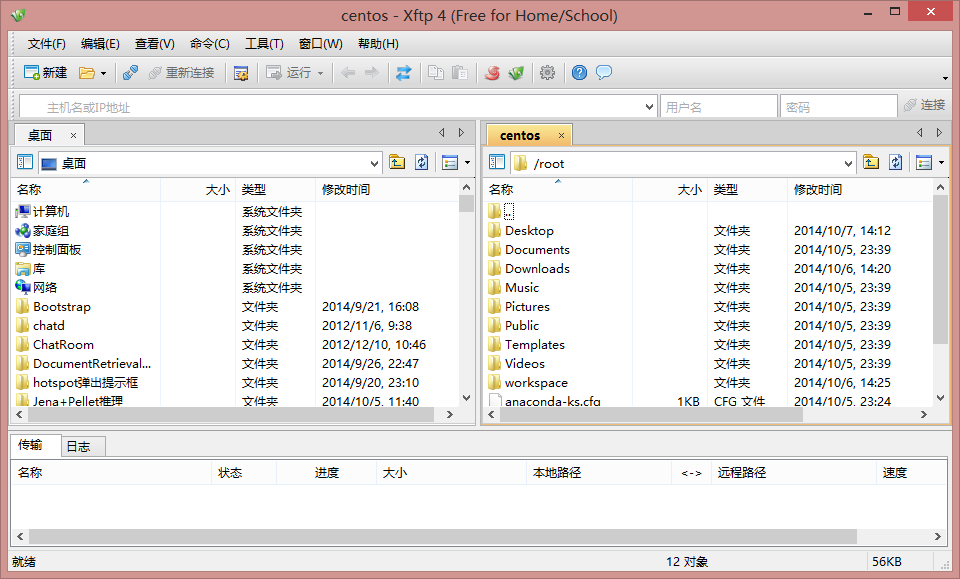Click the connect link icon in toolbar
960x579 pixels.
coord(130,73)
